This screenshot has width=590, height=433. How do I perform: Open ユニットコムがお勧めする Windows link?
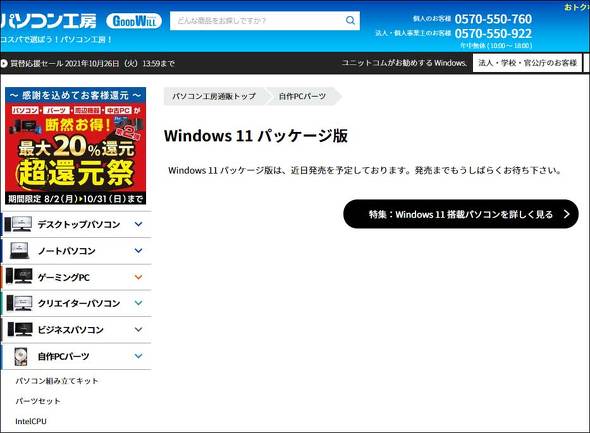click(404, 63)
